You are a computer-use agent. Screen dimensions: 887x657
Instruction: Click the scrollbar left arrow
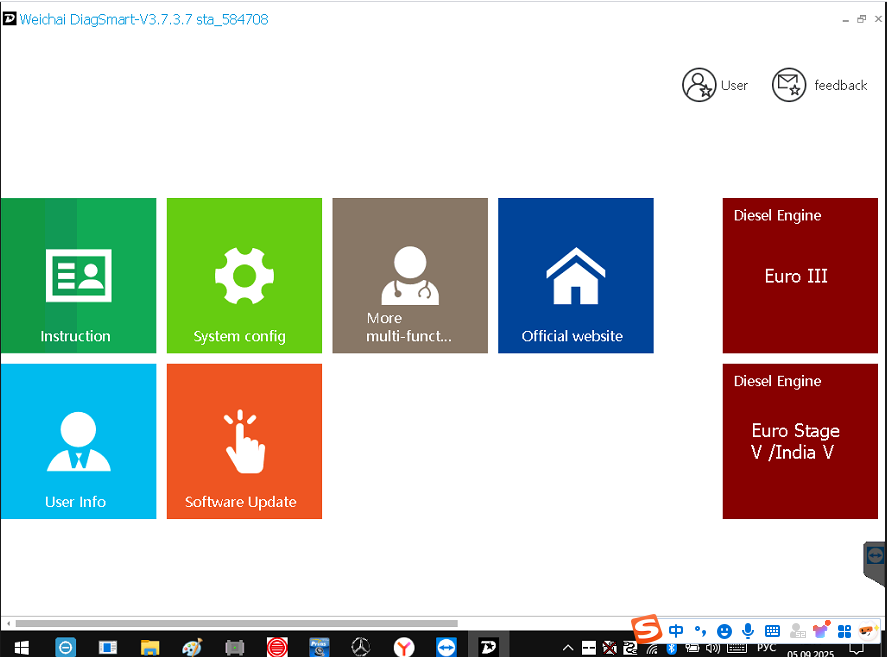(x=8, y=624)
